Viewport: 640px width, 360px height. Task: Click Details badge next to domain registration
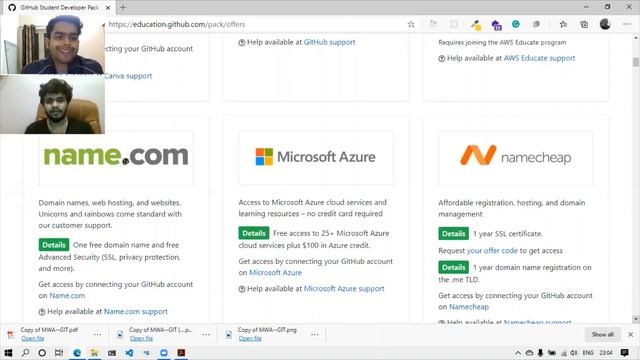453,267
